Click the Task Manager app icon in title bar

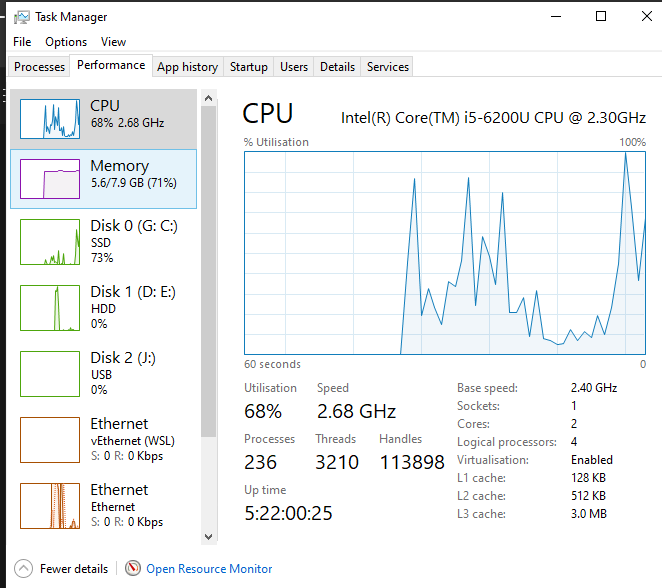[22, 17]
